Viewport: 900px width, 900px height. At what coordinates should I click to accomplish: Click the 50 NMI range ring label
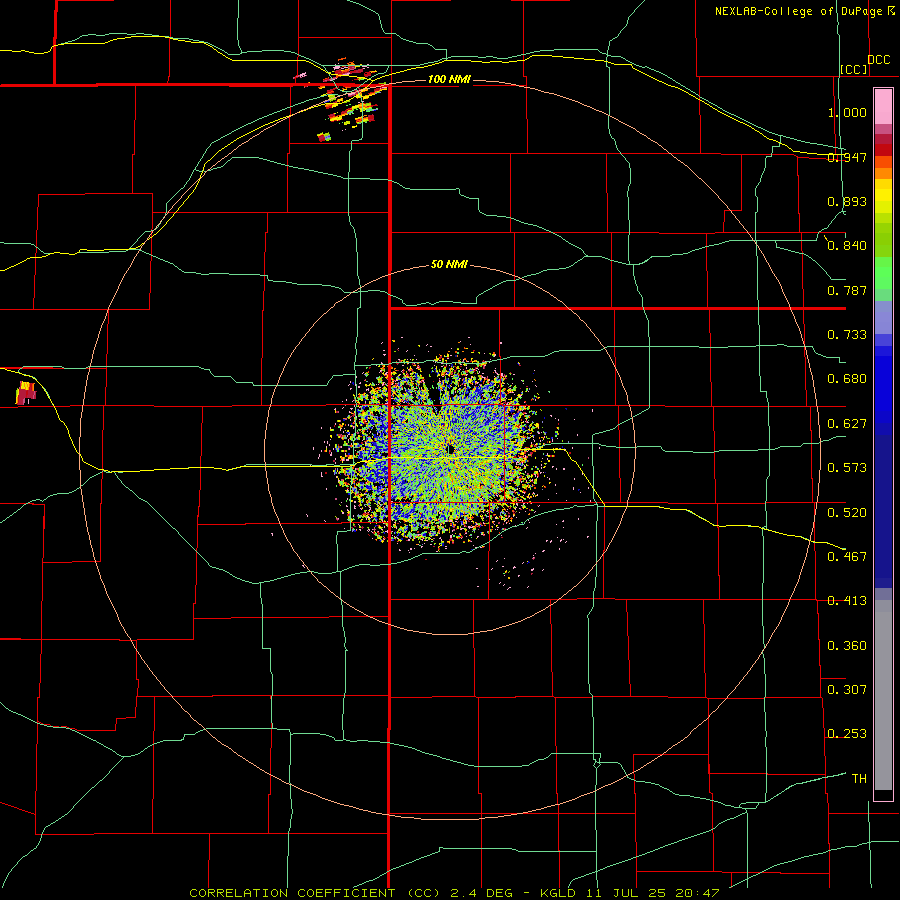coord(449,264)
